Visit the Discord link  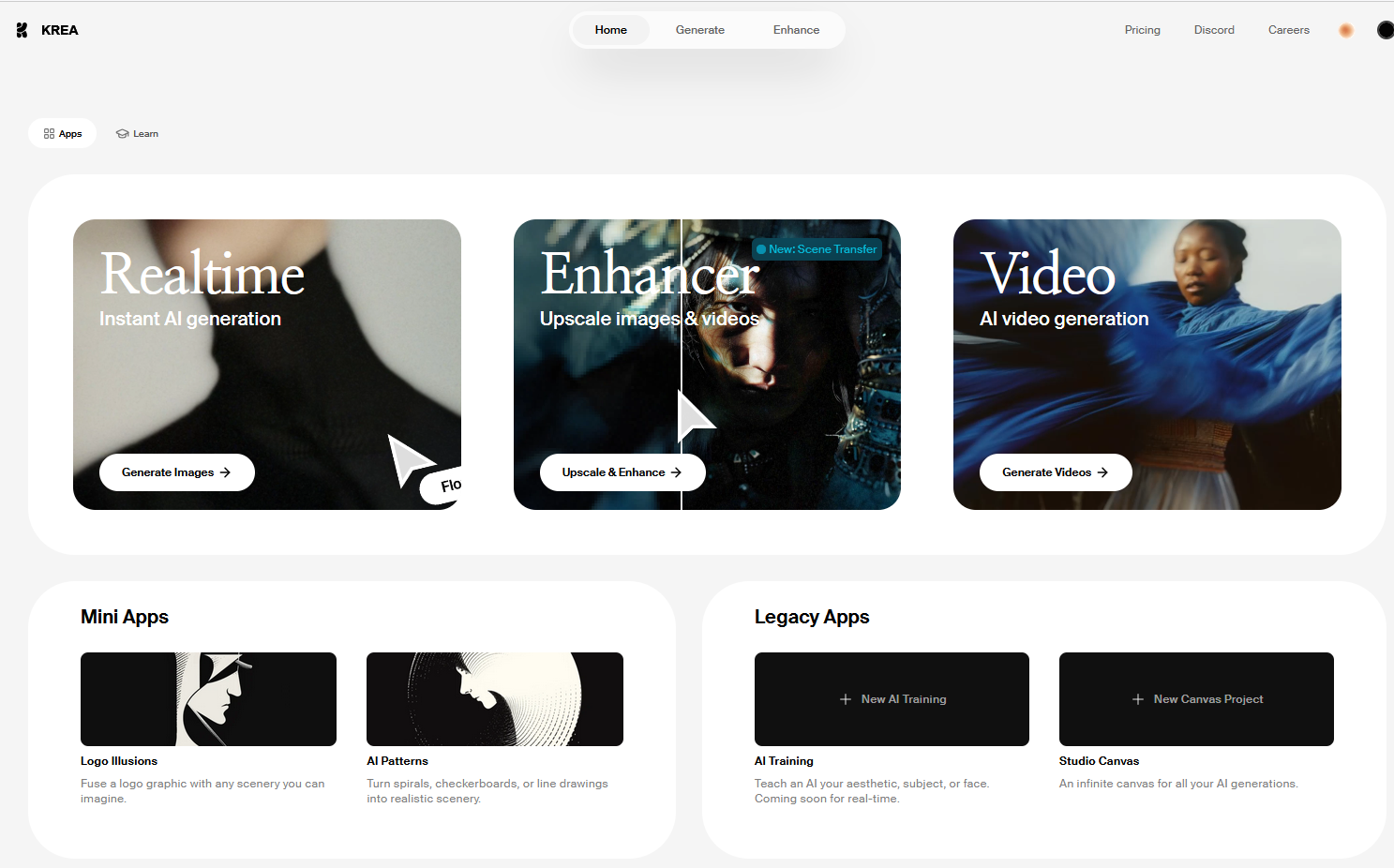click(x=1214, y=30)
